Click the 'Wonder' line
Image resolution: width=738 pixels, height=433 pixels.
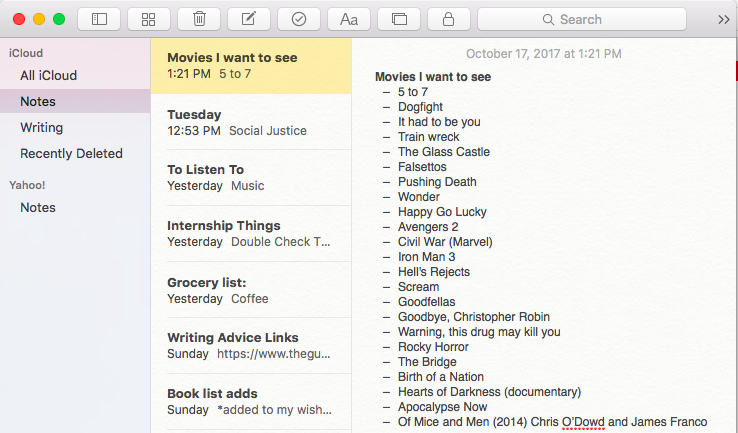419,197
